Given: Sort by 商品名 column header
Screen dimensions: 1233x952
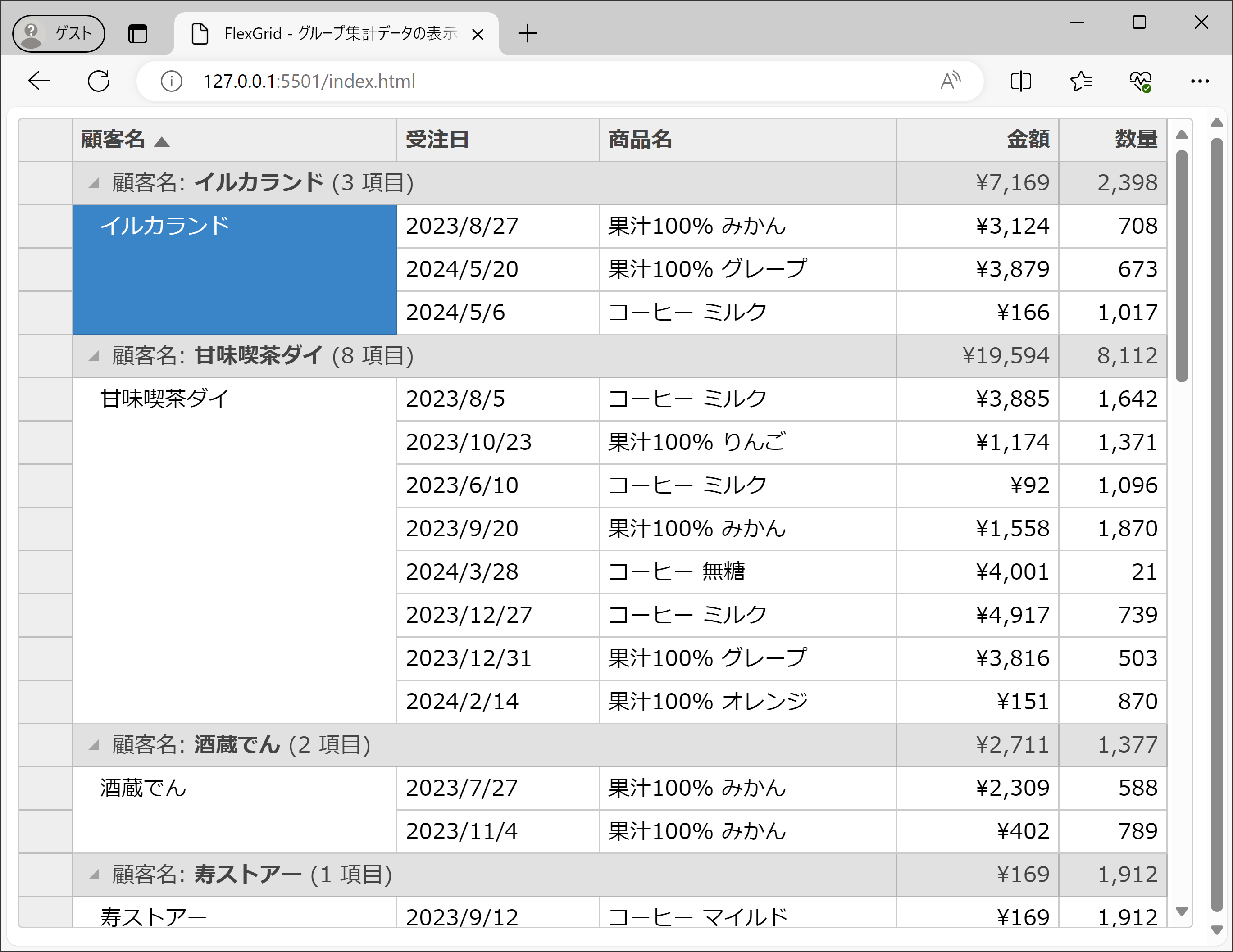Looking at the screenshot, I should coord(747,140).
